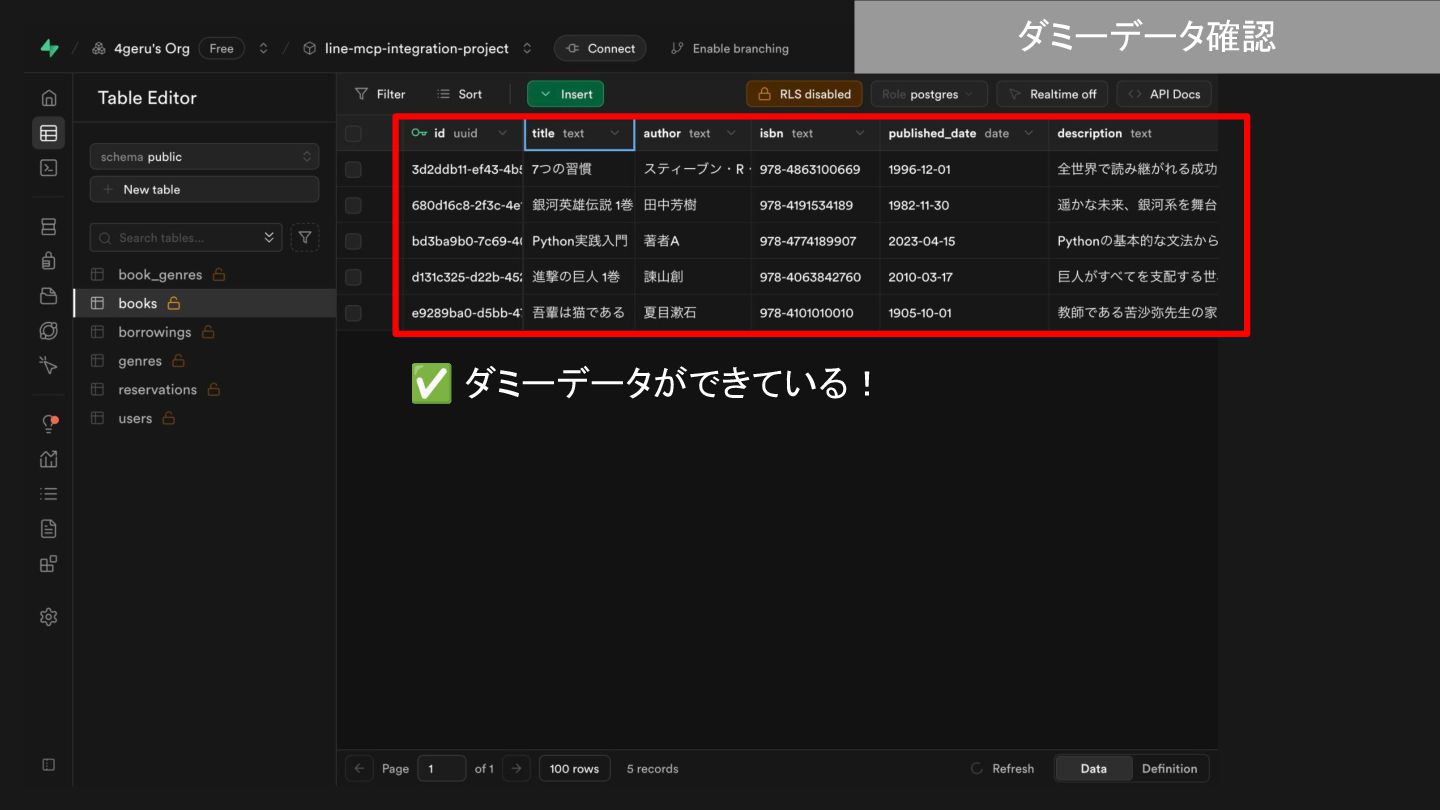Select the Table Editor sidebar icon
This screenshot has width=1440, height=810.
pos(48,133)
